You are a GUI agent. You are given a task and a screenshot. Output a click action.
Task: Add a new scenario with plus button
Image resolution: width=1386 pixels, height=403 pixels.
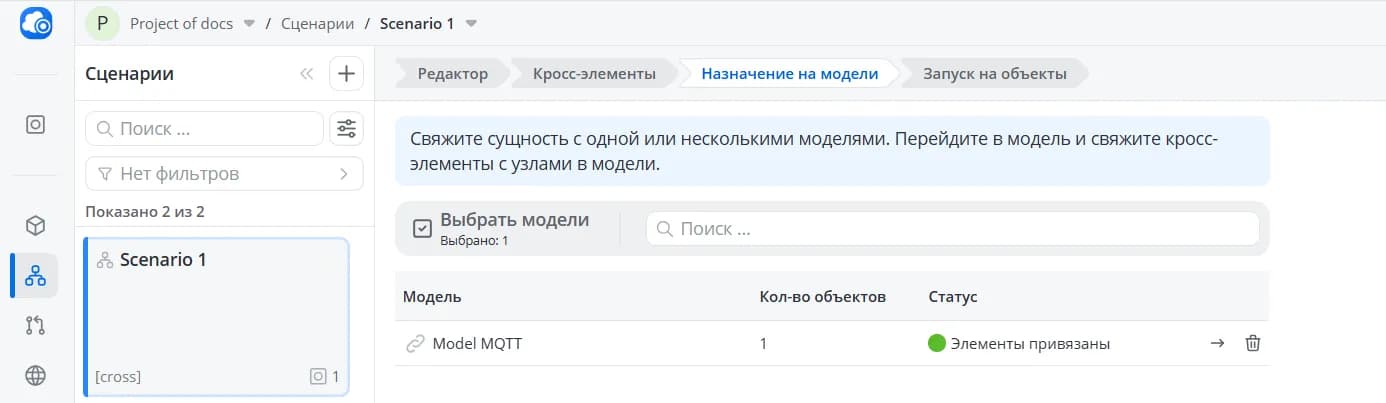pyautogui.click(x=346, y=74)
